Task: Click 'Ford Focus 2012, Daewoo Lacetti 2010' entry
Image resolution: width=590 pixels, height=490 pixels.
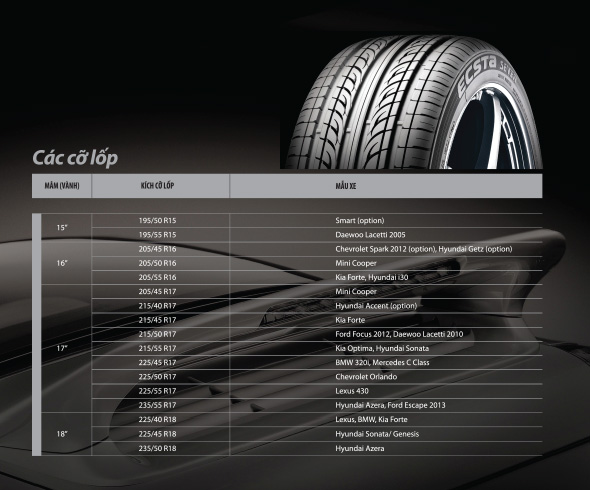Action: click(x=399, y=334)
